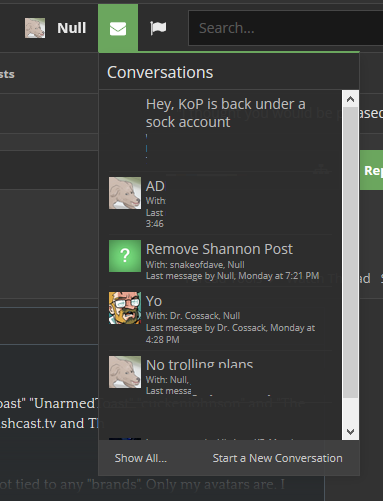Click scrollbar down arrow in conversations list

350,432
